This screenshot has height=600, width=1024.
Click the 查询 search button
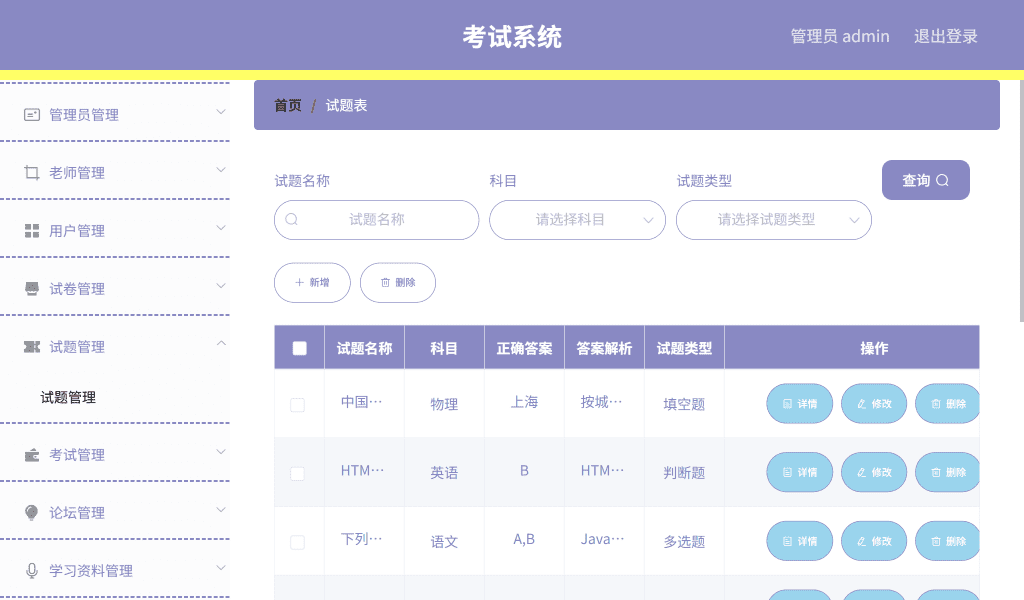(x=925, y=180)
